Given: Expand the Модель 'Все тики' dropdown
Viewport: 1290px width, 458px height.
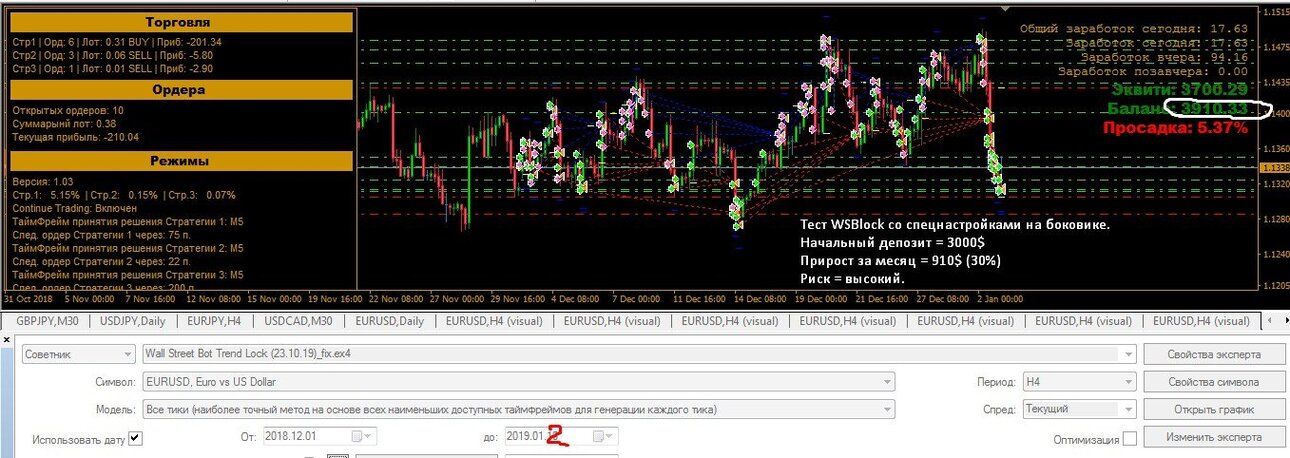Looking at the screenshot, I should point(887,410).
